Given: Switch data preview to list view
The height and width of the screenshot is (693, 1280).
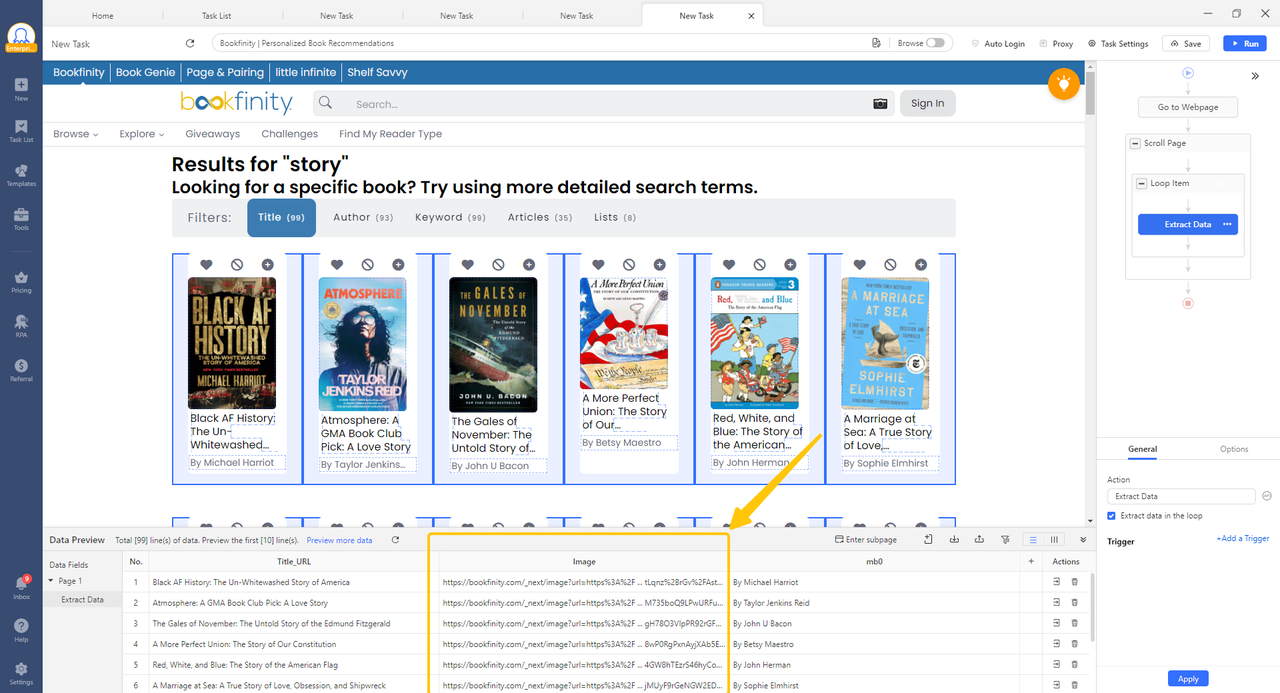Looking at the screenshot, I should [x=1033, y=540].
